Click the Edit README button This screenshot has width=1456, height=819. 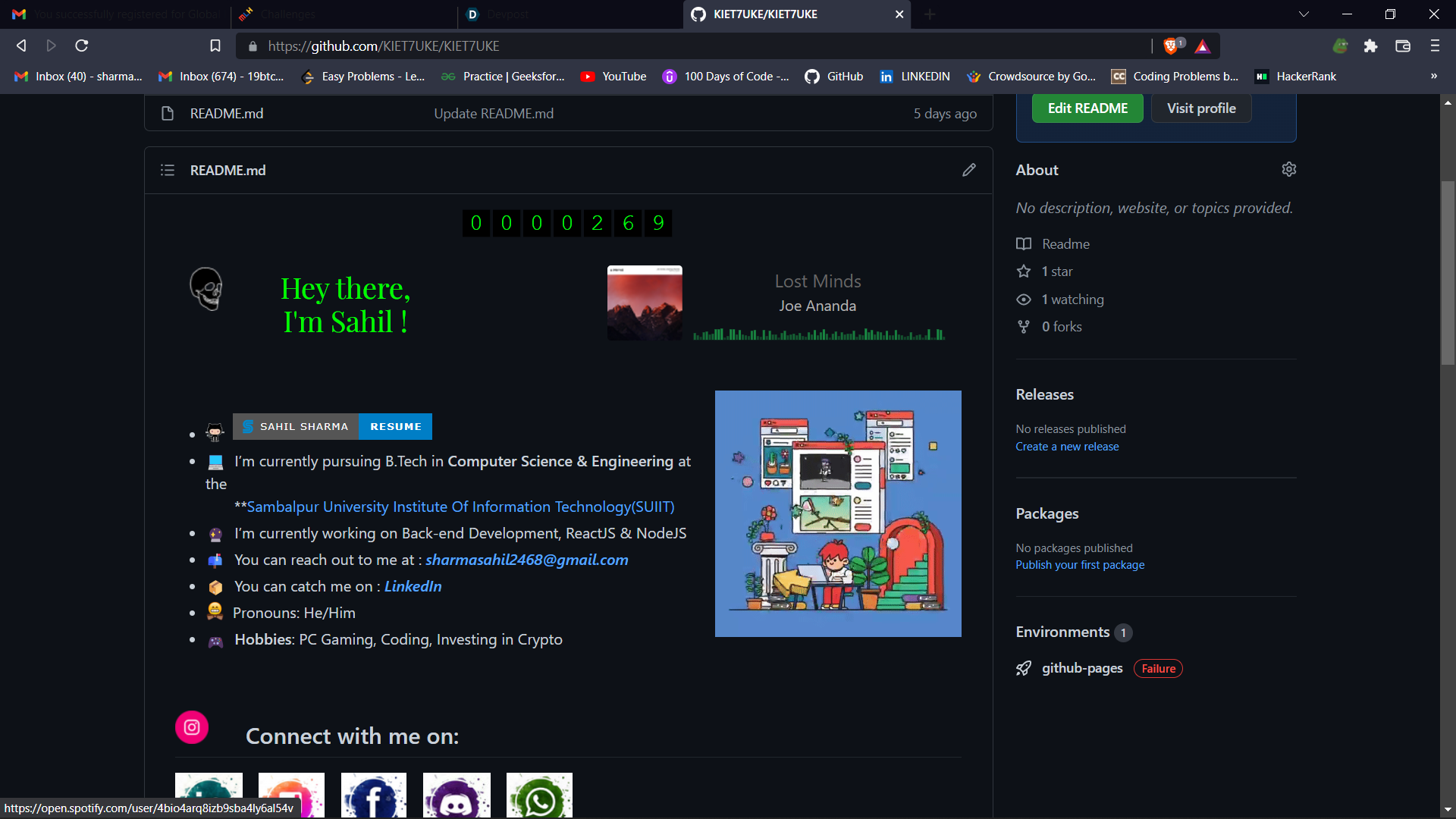click(1087, 108)
